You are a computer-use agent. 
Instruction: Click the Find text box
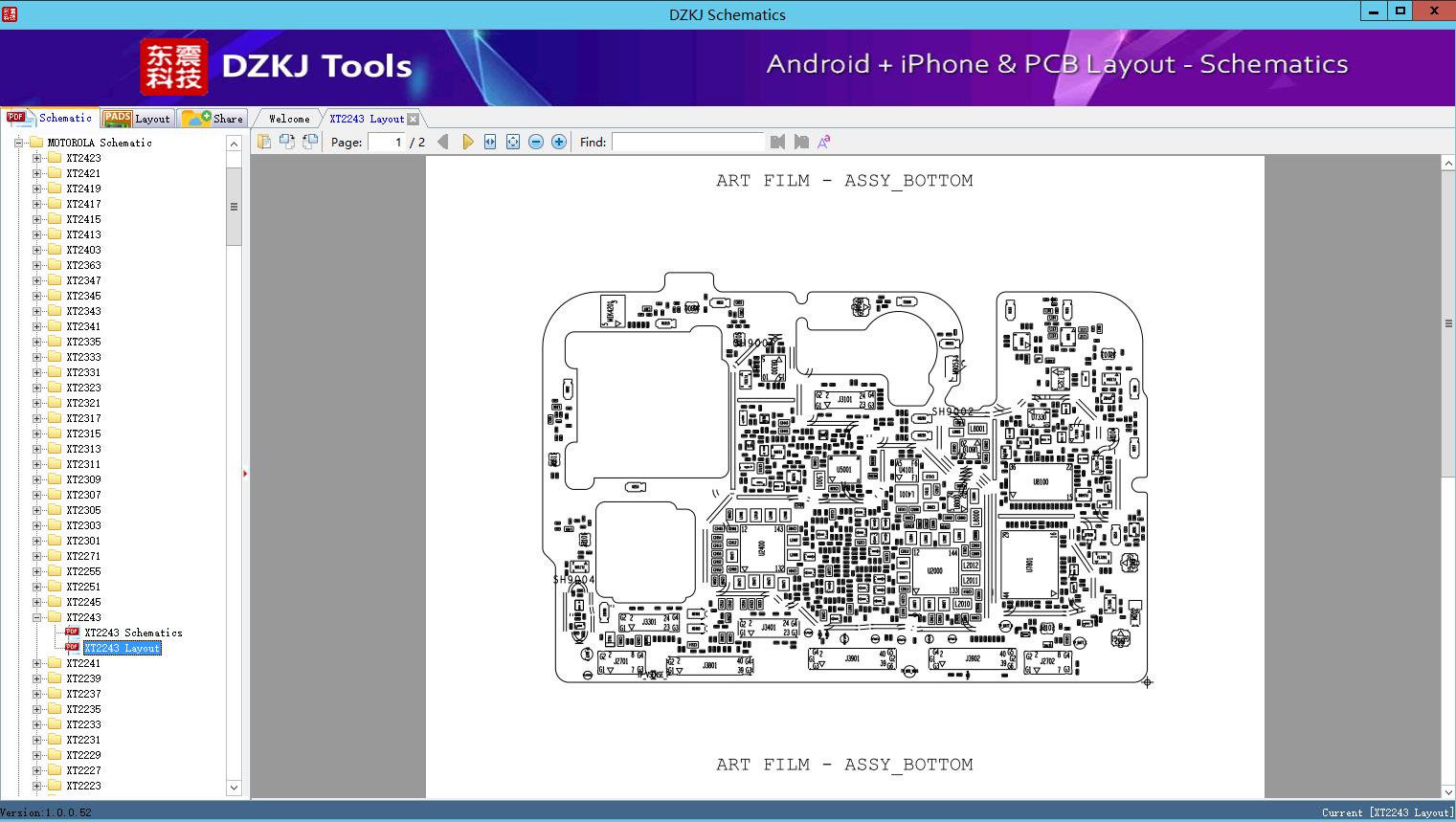(688, 142)
